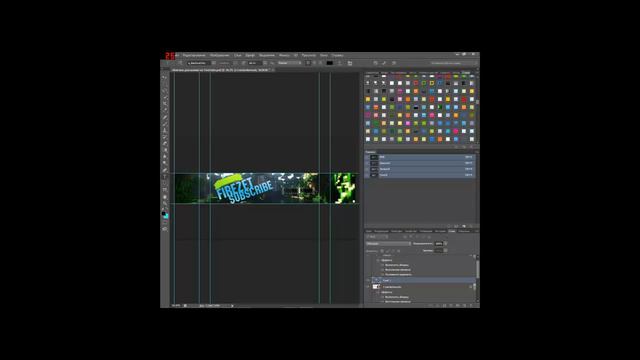Toggle the lock transparent pixels icon
640x360 pixels.
382,251
